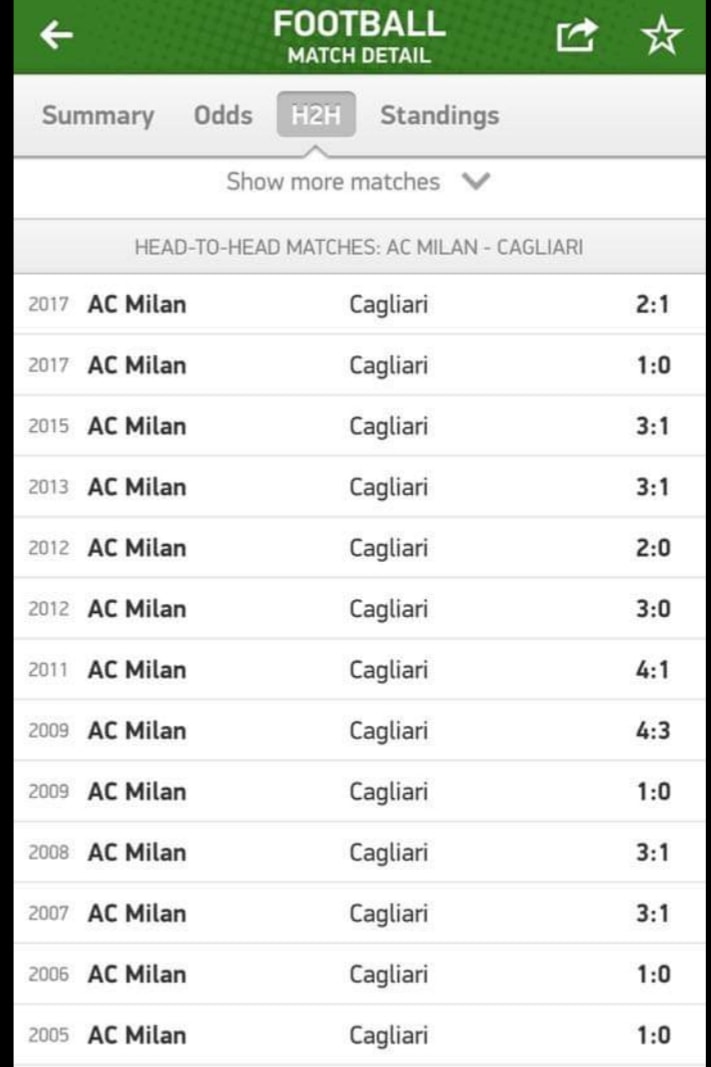Open the 2006 AC Milan match row

click(359, 974)
